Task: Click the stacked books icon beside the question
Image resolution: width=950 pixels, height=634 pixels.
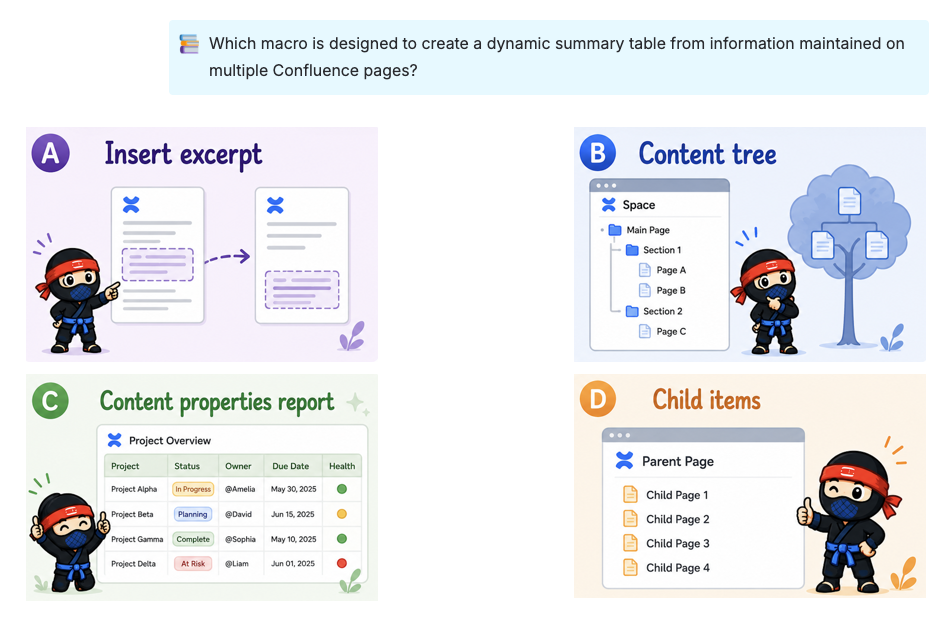Action: point(189,44)
